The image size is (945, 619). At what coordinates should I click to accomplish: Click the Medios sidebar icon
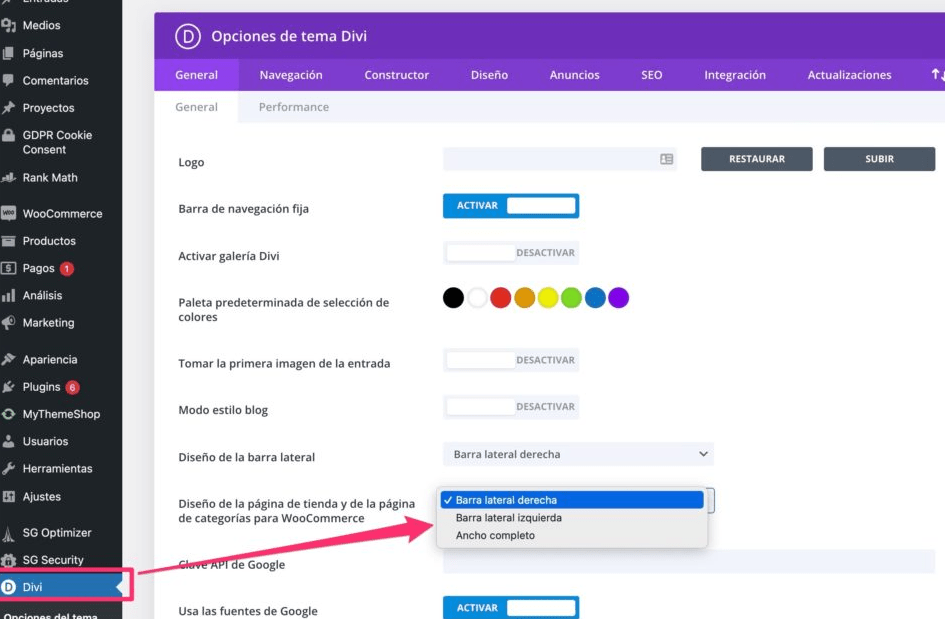8,25
